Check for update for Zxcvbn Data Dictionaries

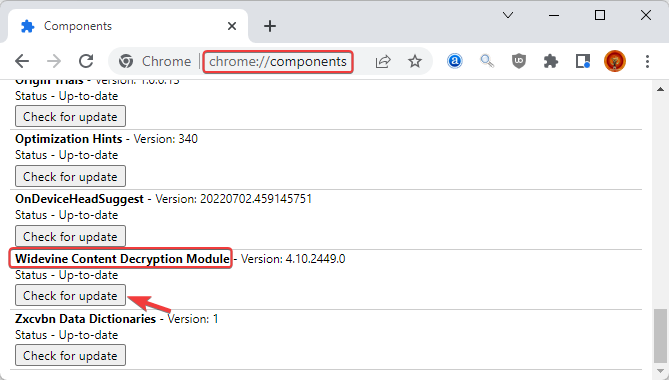(70, 355)
